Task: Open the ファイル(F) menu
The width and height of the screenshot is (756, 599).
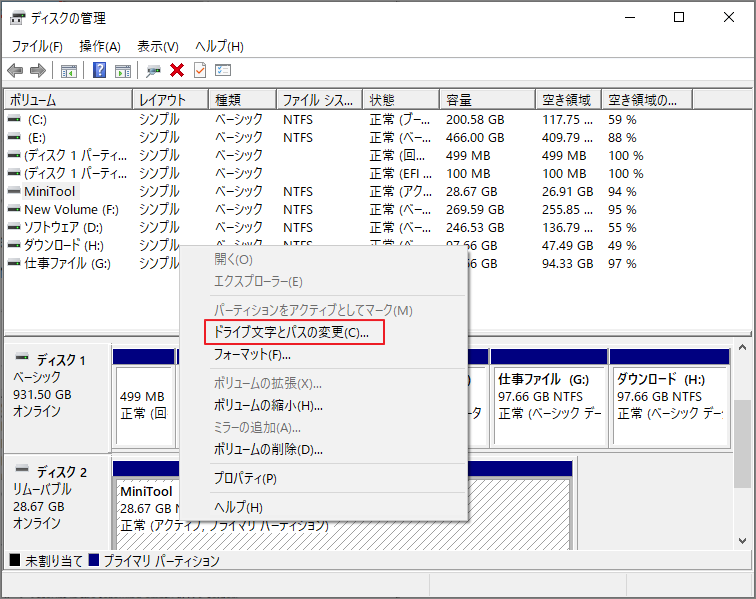Action: [x=37, y=46]
